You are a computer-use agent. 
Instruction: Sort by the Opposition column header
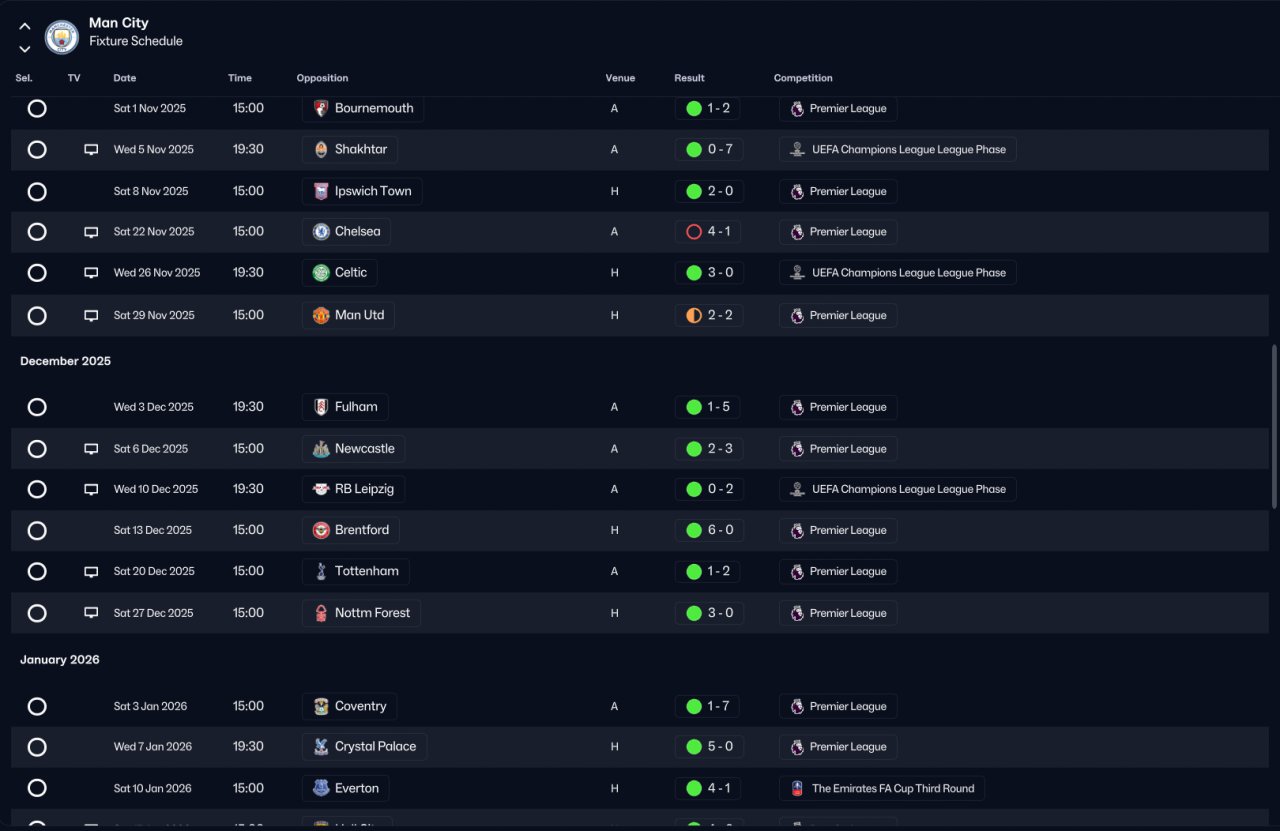click(322, 78)
